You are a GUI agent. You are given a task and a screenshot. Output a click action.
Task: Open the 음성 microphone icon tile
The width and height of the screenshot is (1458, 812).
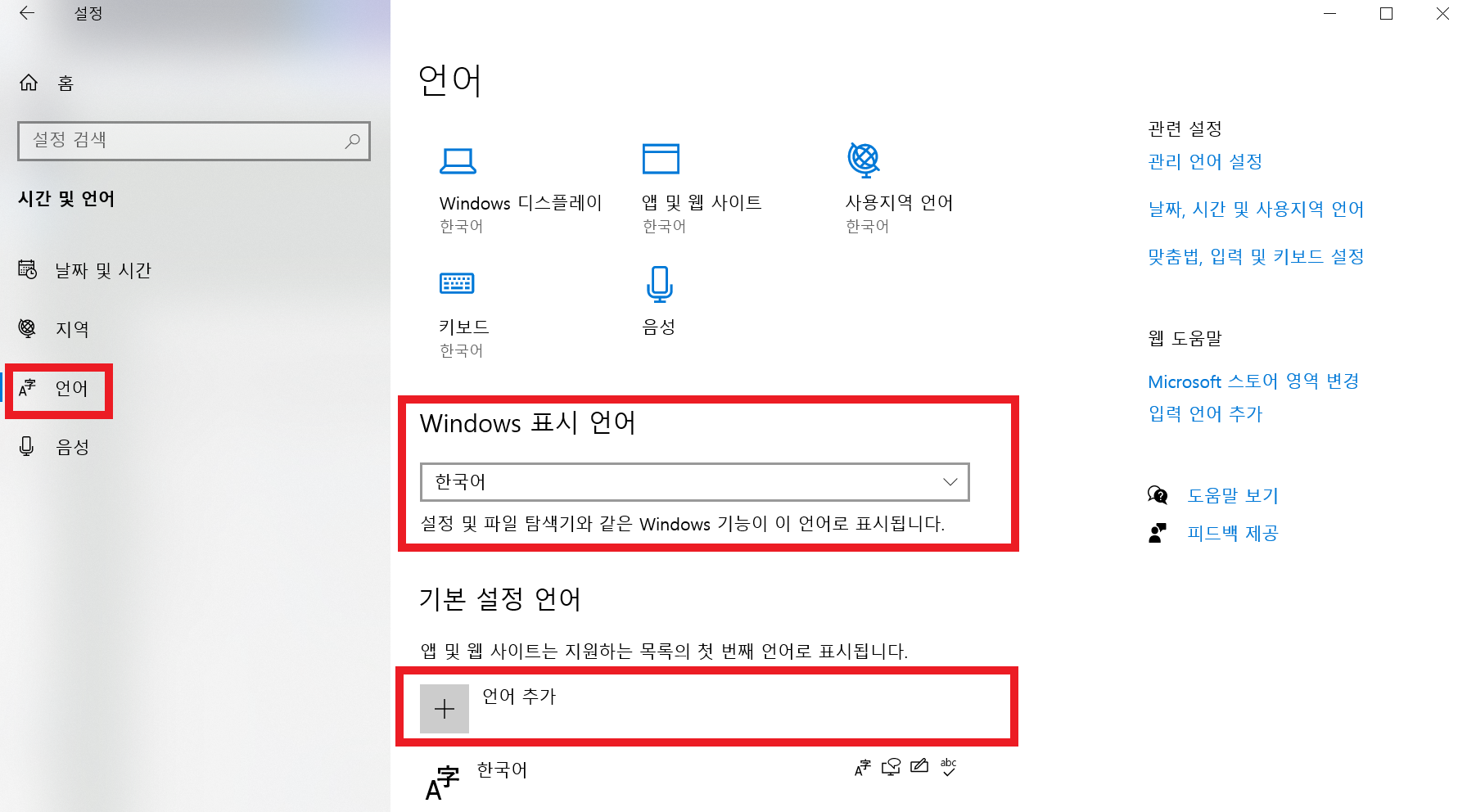click(660, 284)
